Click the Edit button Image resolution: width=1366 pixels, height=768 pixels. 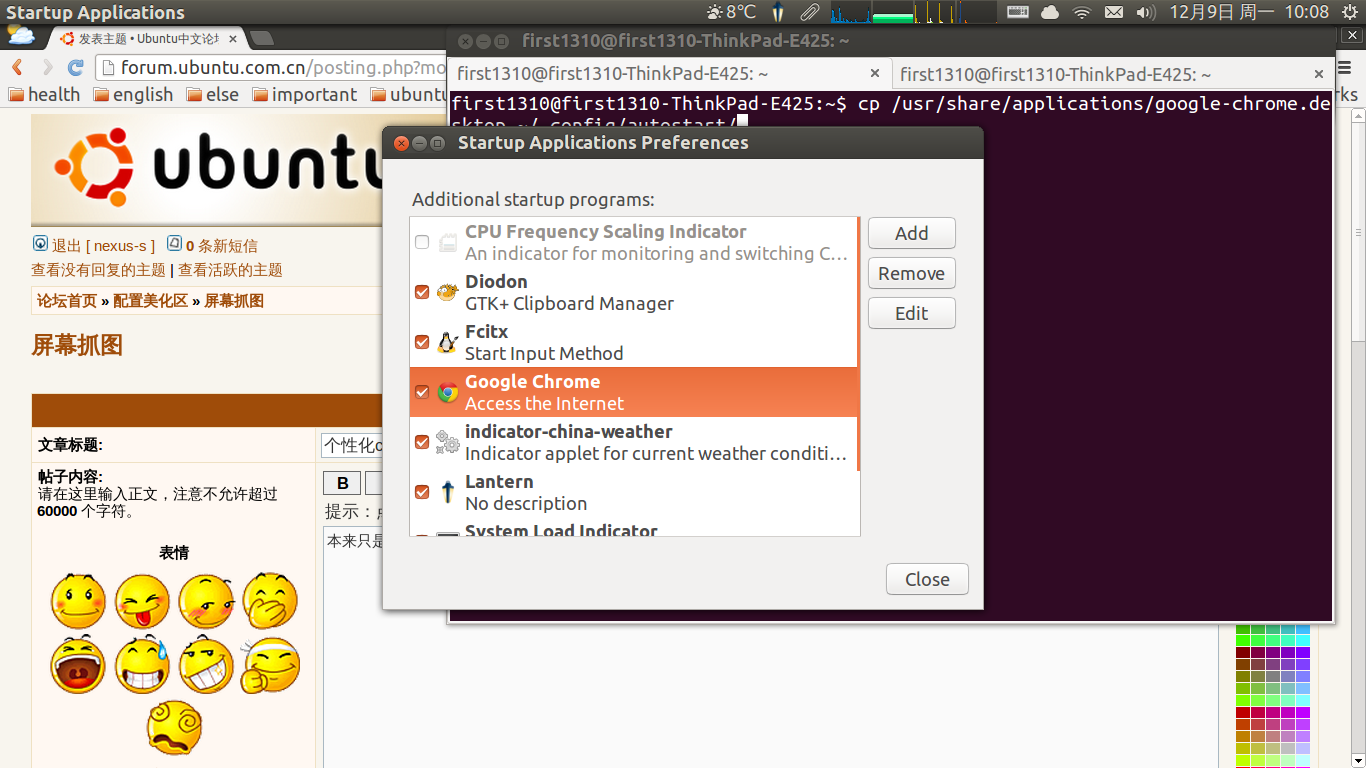(x=912, y=313)
